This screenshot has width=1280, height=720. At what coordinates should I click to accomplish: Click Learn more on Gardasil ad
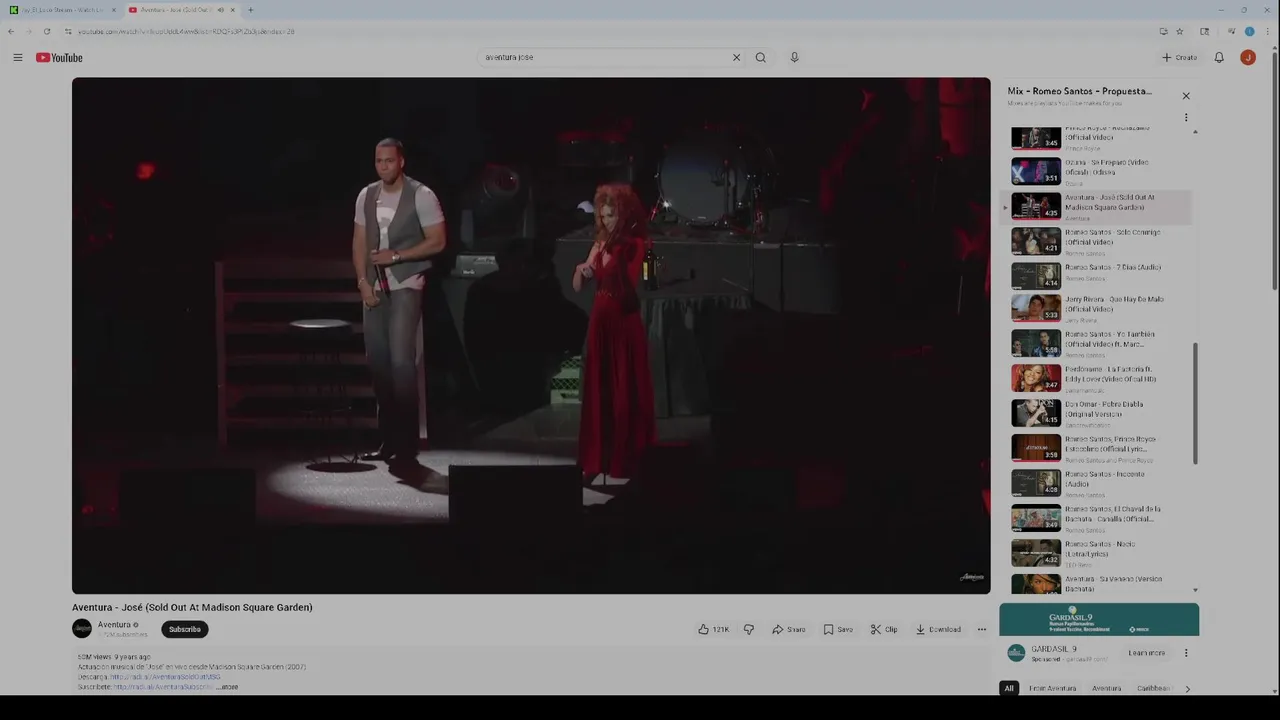click(x=1147, y=653)
